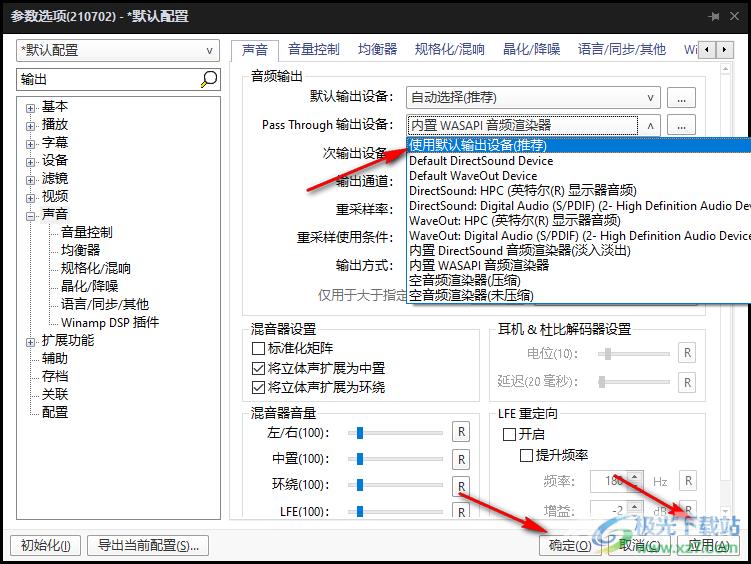Uncheck 将立体声扩展为环绕
Viewport: 751px width, 564px height.
click(258, 387)
